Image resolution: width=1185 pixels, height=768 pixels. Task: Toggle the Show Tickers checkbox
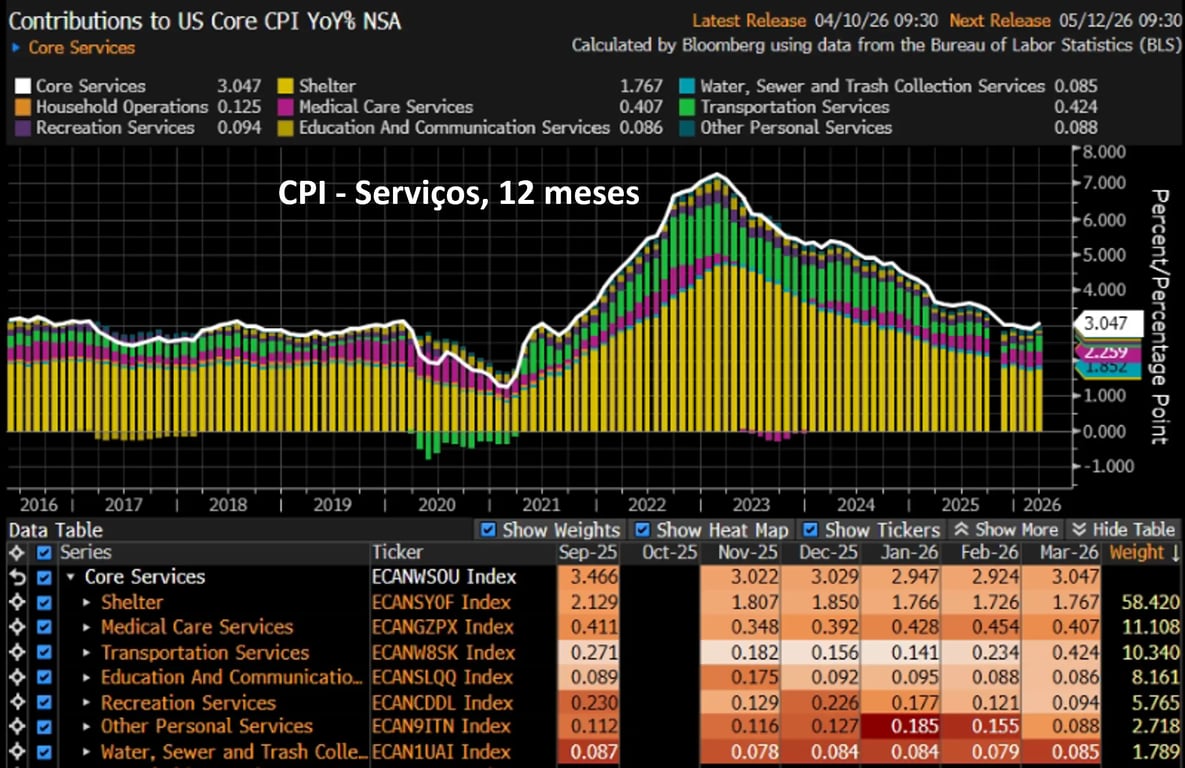810,530
